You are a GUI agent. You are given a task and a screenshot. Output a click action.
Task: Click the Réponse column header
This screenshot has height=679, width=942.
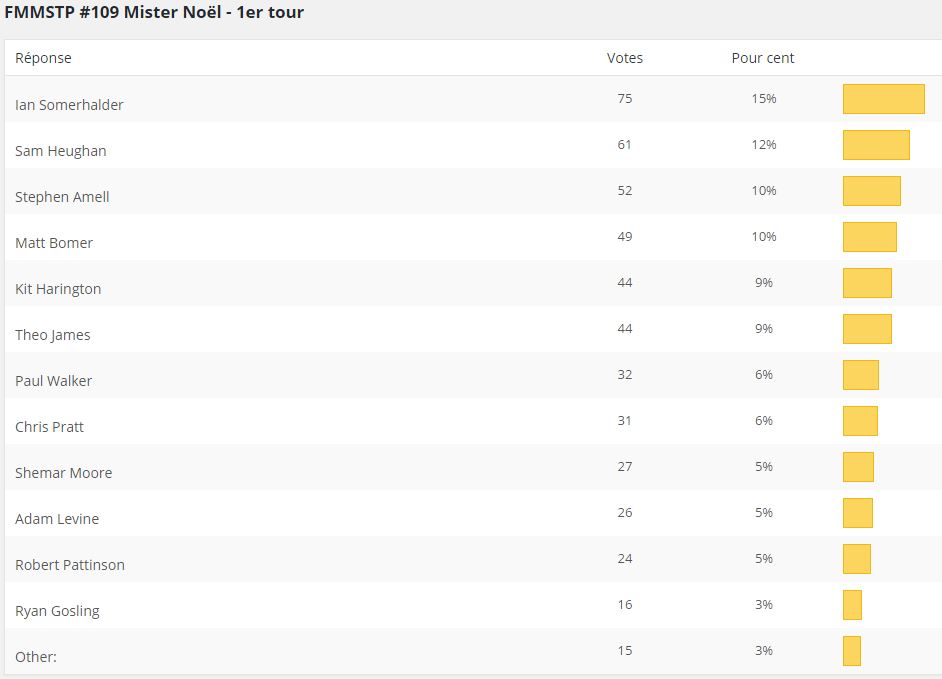43,58
